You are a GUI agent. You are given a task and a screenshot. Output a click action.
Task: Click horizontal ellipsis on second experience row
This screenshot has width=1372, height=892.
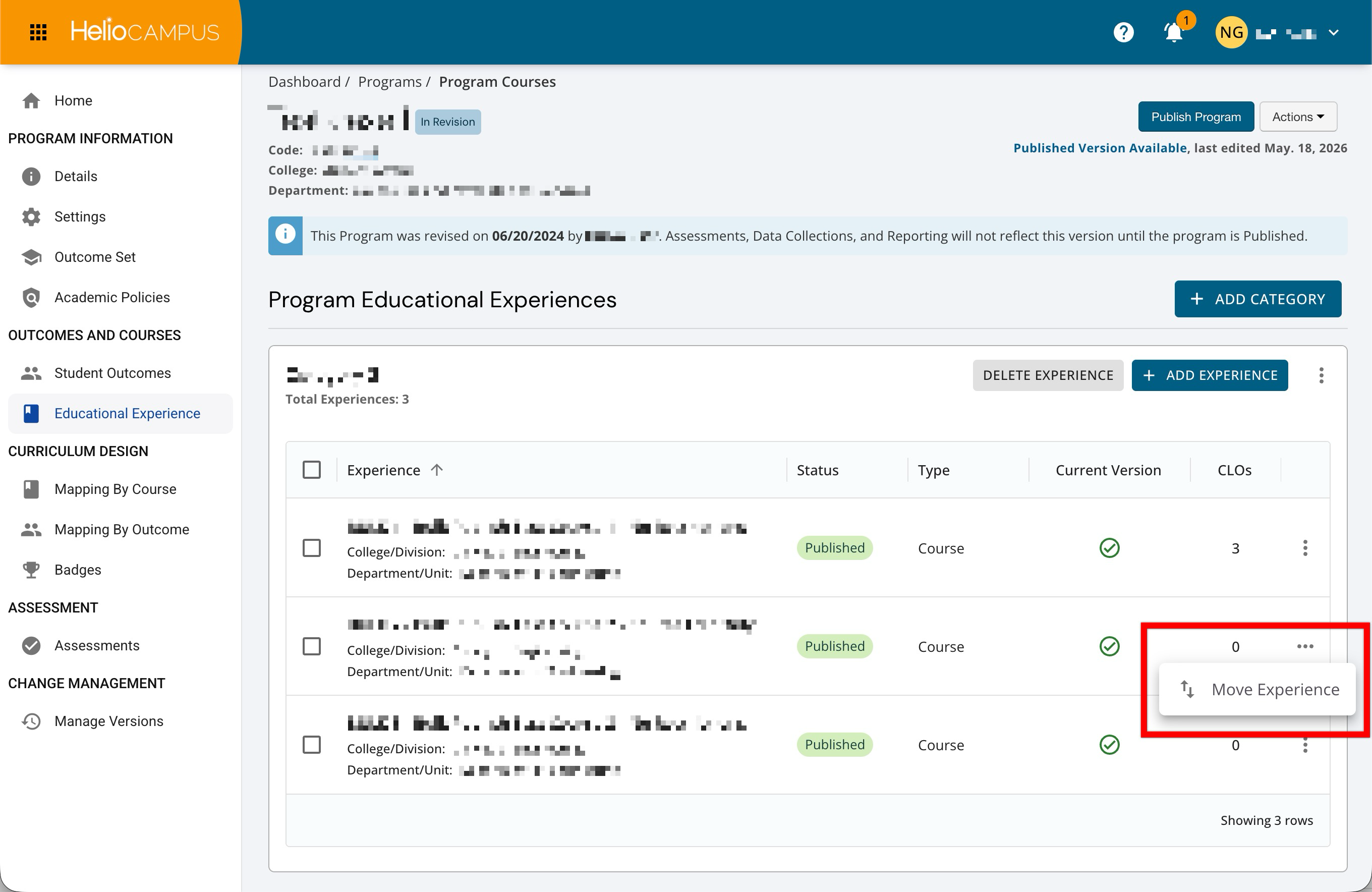click(x=1305, y=646)
